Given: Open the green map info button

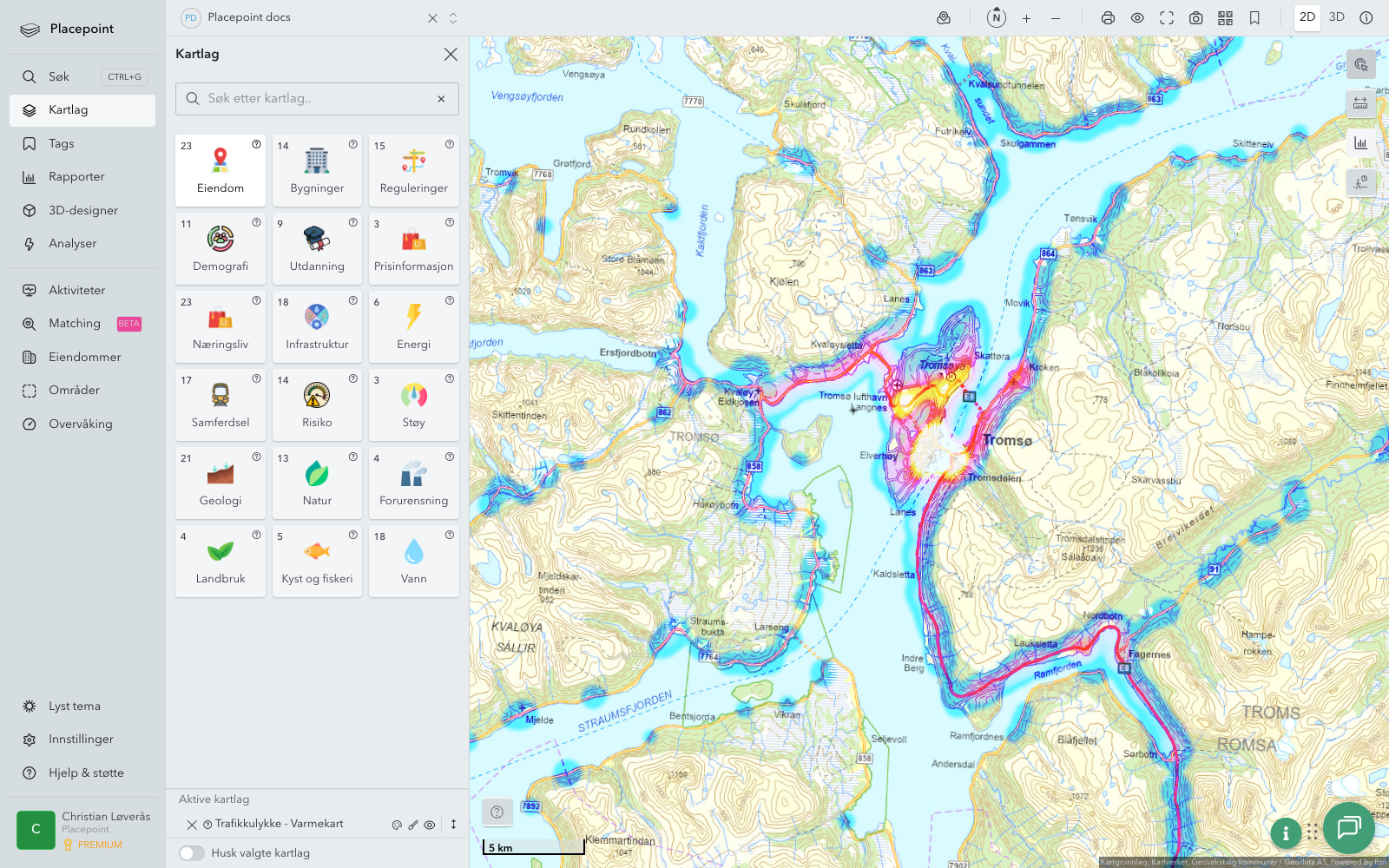Looking at the screenshot, I should coord(1286,833).
